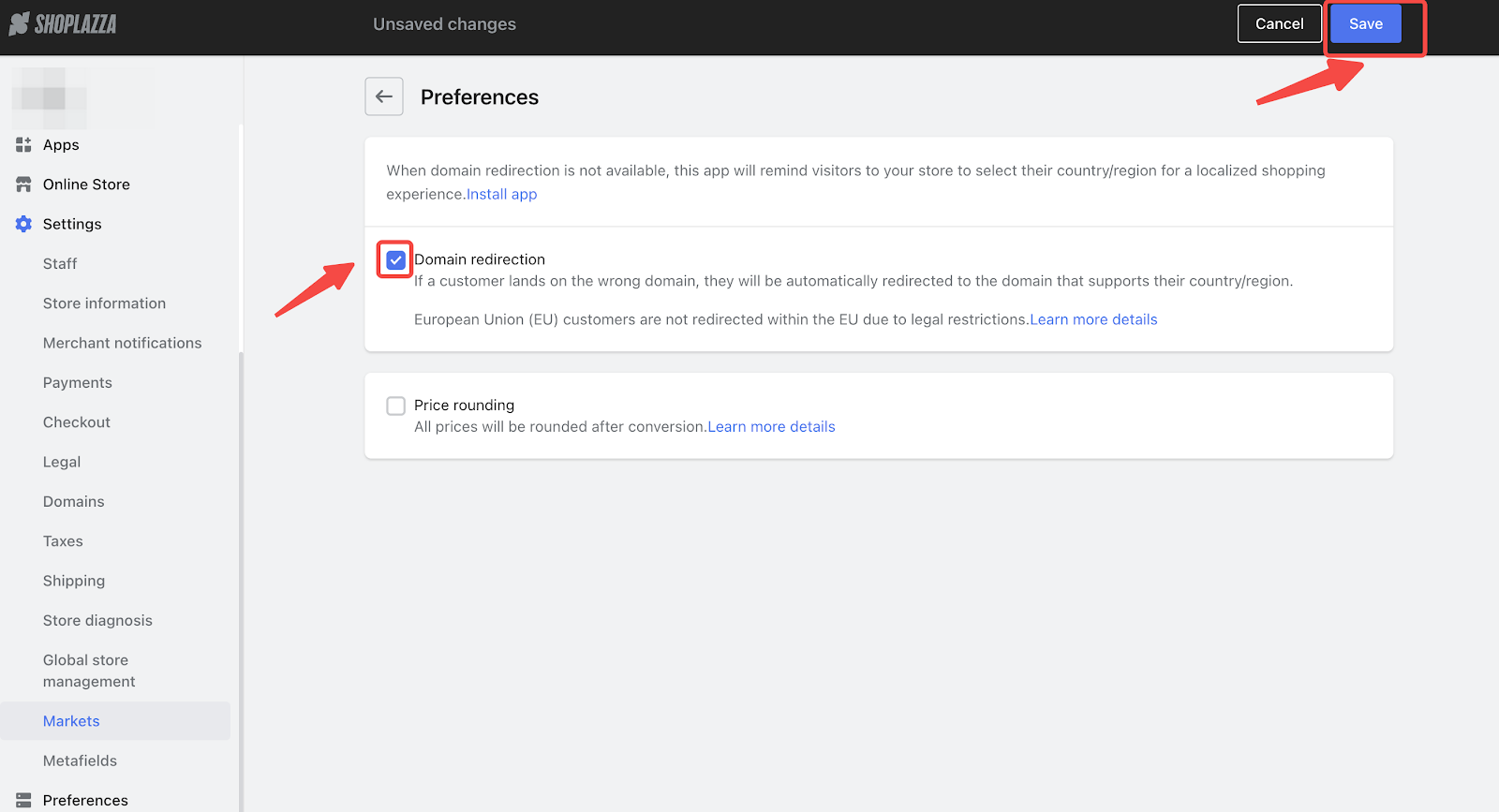This screenshot has width=1499, height=812.
Task: Click the bottom Preferences sidebar icon
Action: click(23, 800)
